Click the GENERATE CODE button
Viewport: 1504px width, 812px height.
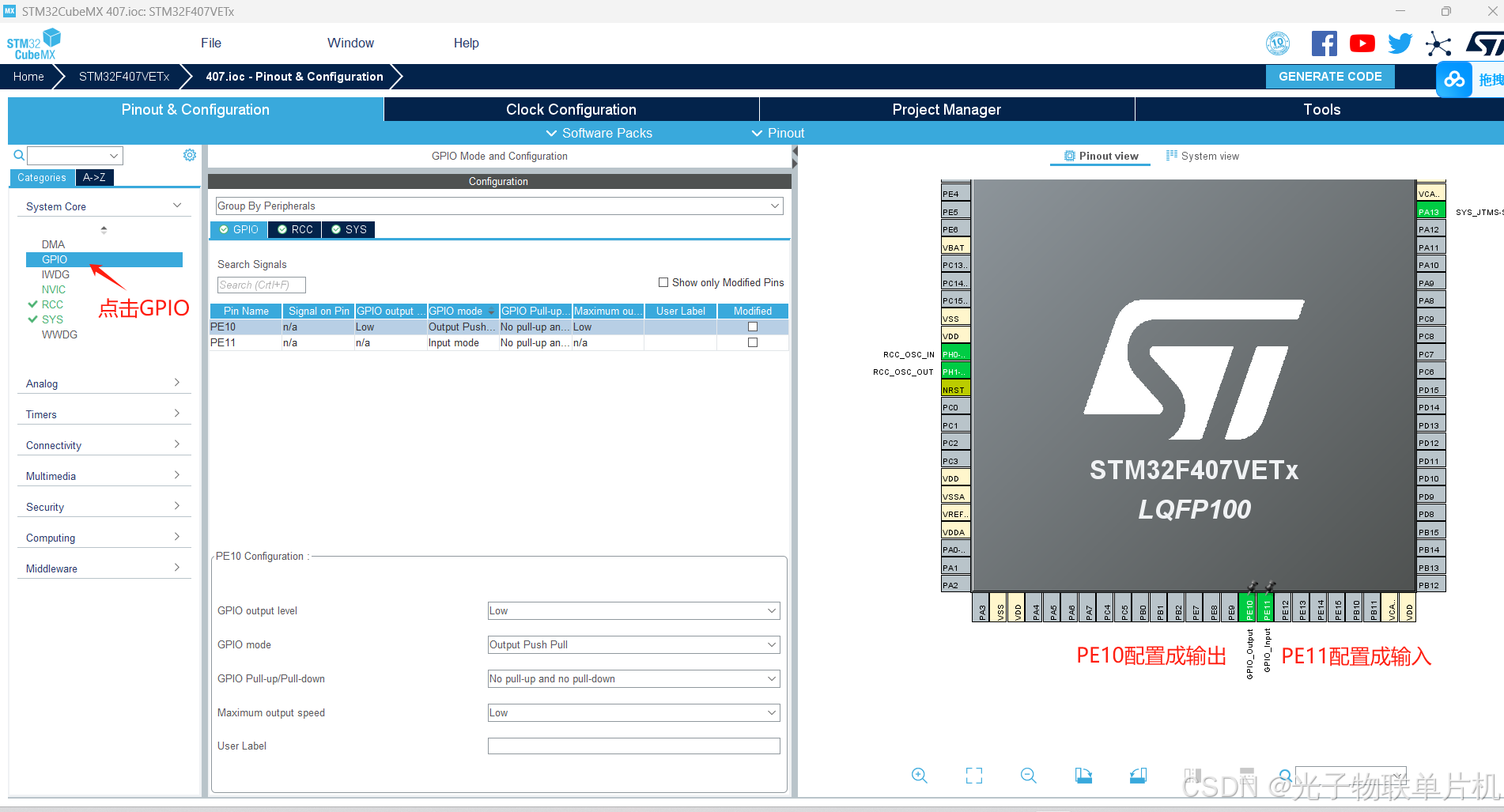[1330, 77]
